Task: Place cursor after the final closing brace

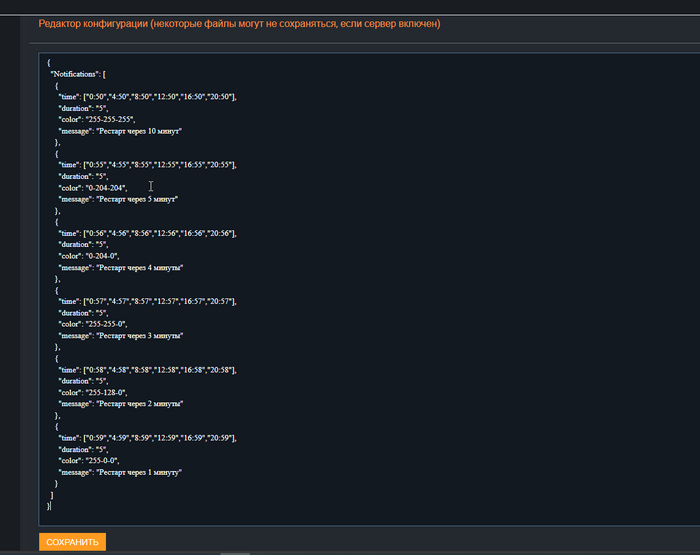Action: click(x=51, y=507)
